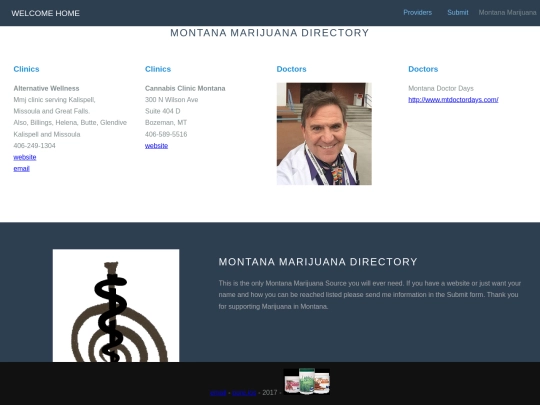
Task: Click the address line 300 N Wilson Ave
Action: click(172, 100)
